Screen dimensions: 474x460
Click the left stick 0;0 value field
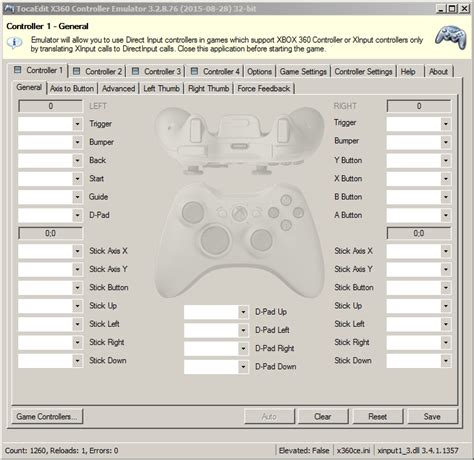point(50,233)
